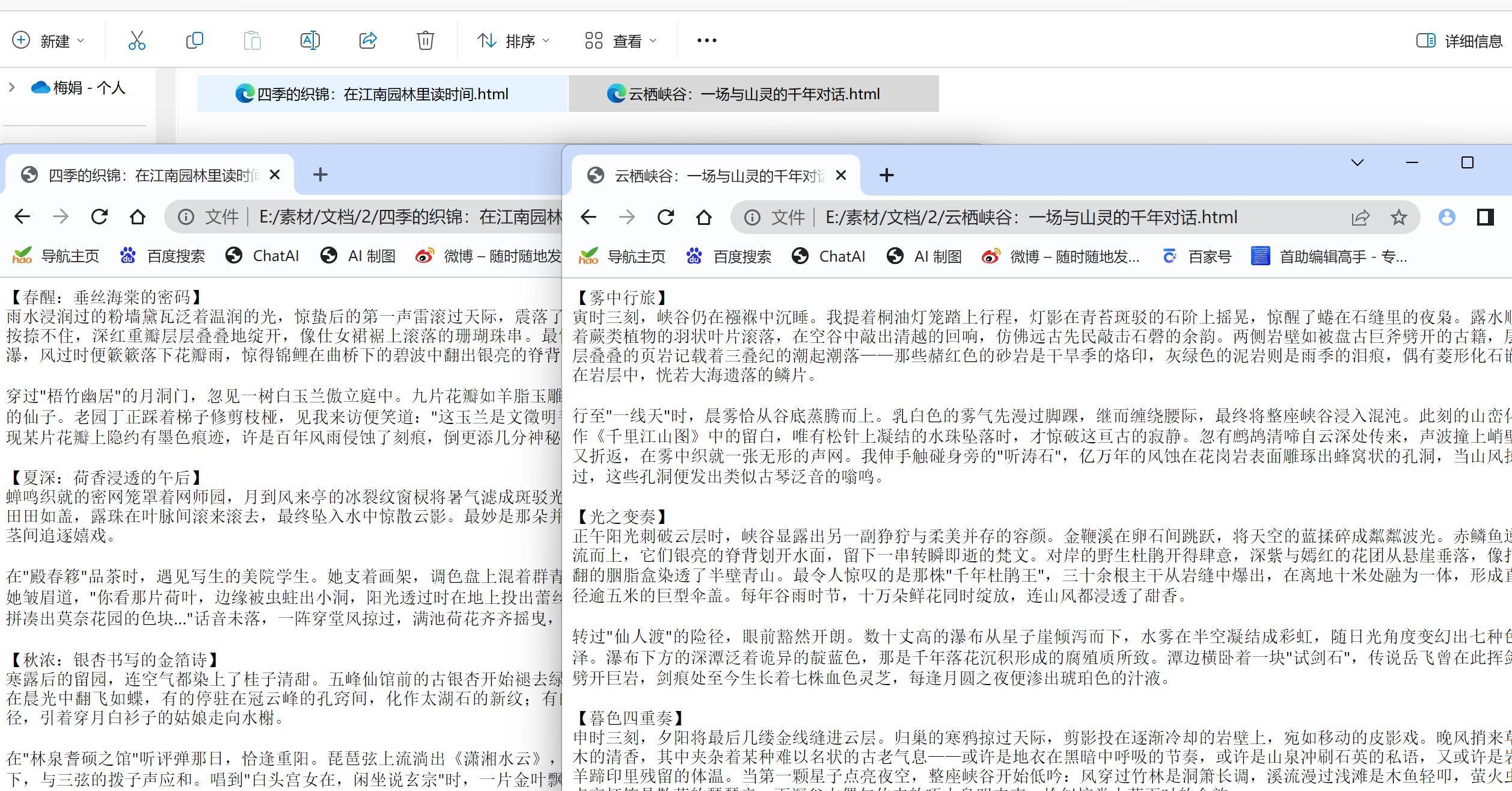This screenshot has height=791, width=1512.
Task: Click the Copy icon in Explorer toolbar
Action: (x=194, y=41)
